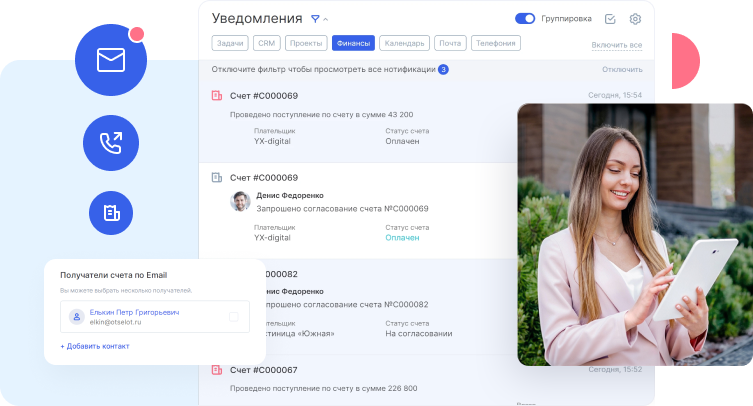The image size is (753, 406).
Task: Click red invoice icon beside Счет #C000067
Action: pos(216,370)
